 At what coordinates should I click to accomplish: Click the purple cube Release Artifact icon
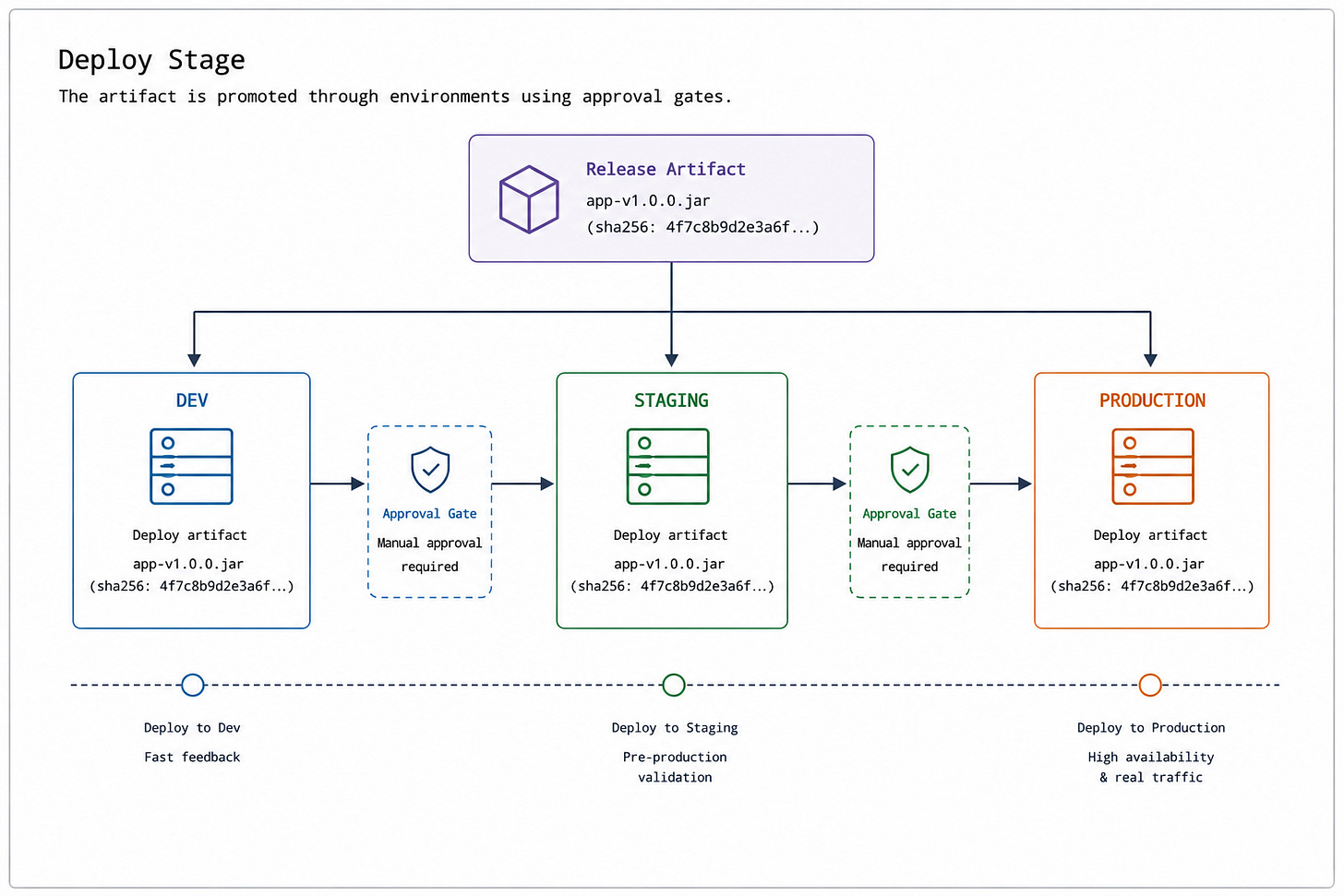pyautogui.click(x=529, y=198)
